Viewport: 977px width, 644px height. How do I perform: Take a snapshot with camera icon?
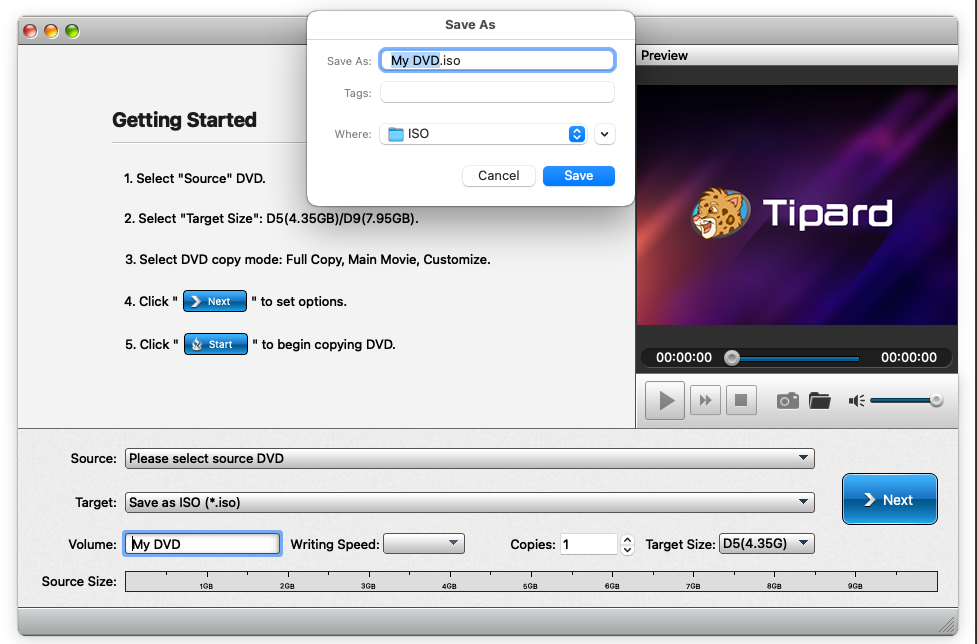[788, 401]
